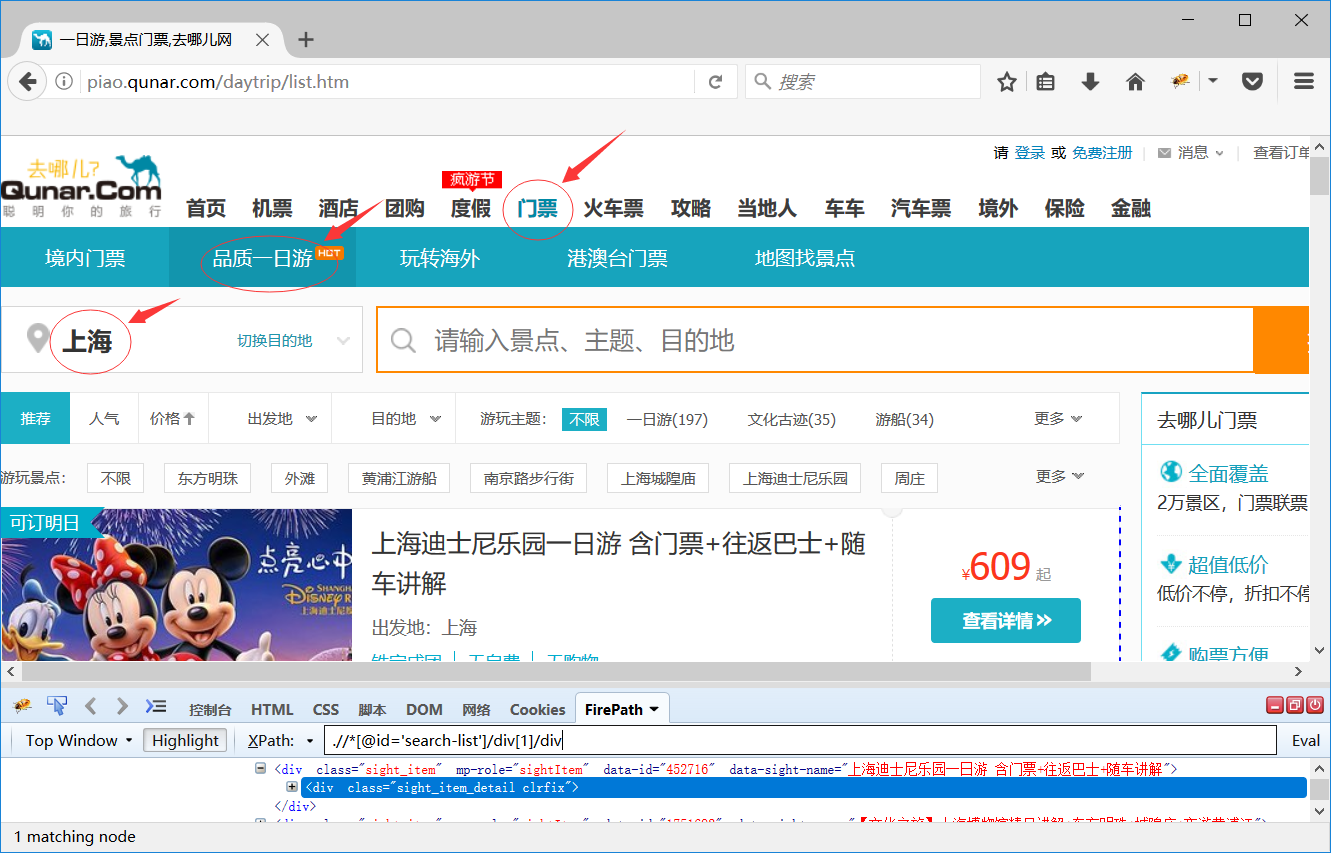Click into the XPath expression input field
The height and width of the screenshot is (853, 1331).
click(800, 740)
